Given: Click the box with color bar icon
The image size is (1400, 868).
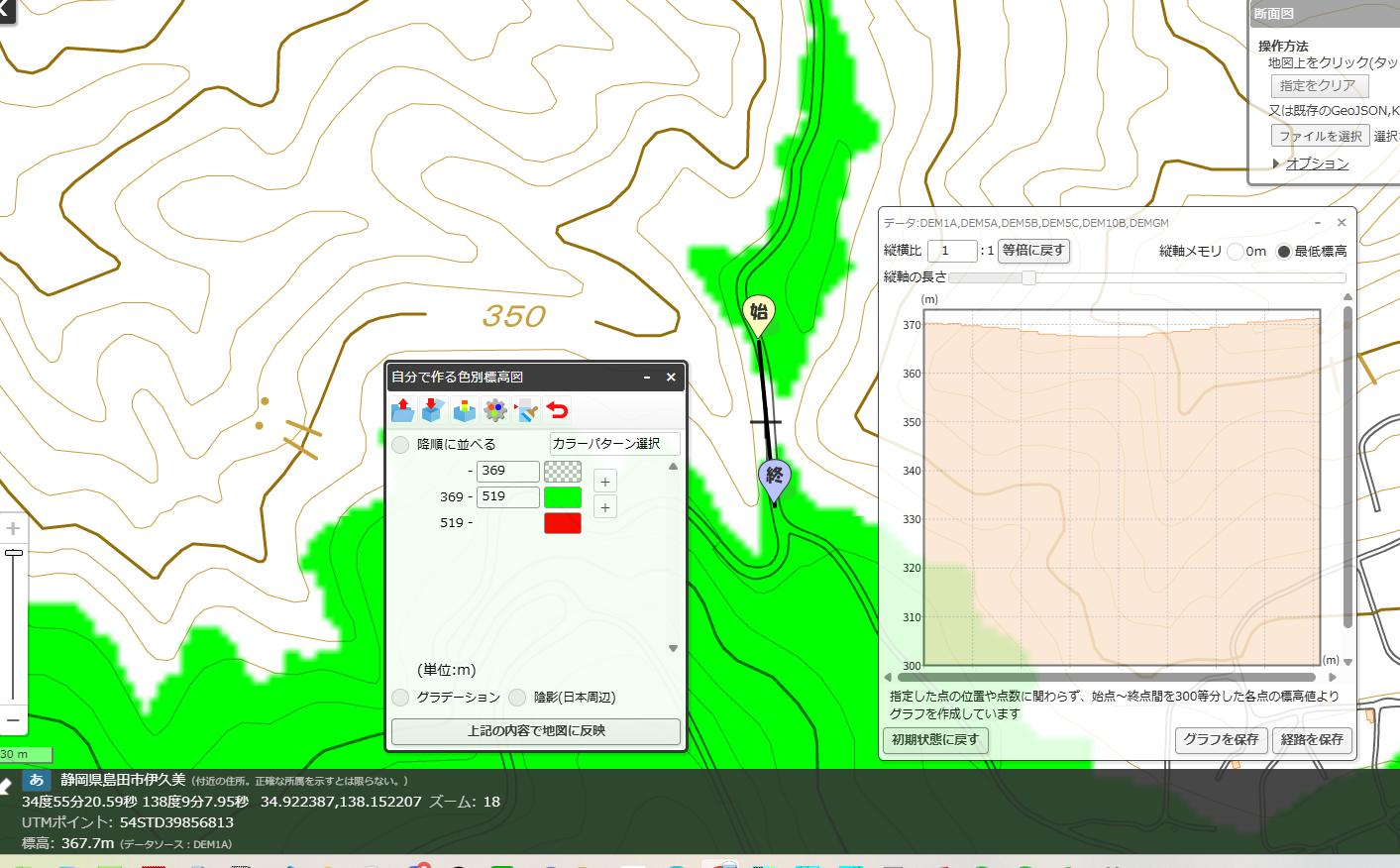Looking at the screenshot, I should coord(464,410).
